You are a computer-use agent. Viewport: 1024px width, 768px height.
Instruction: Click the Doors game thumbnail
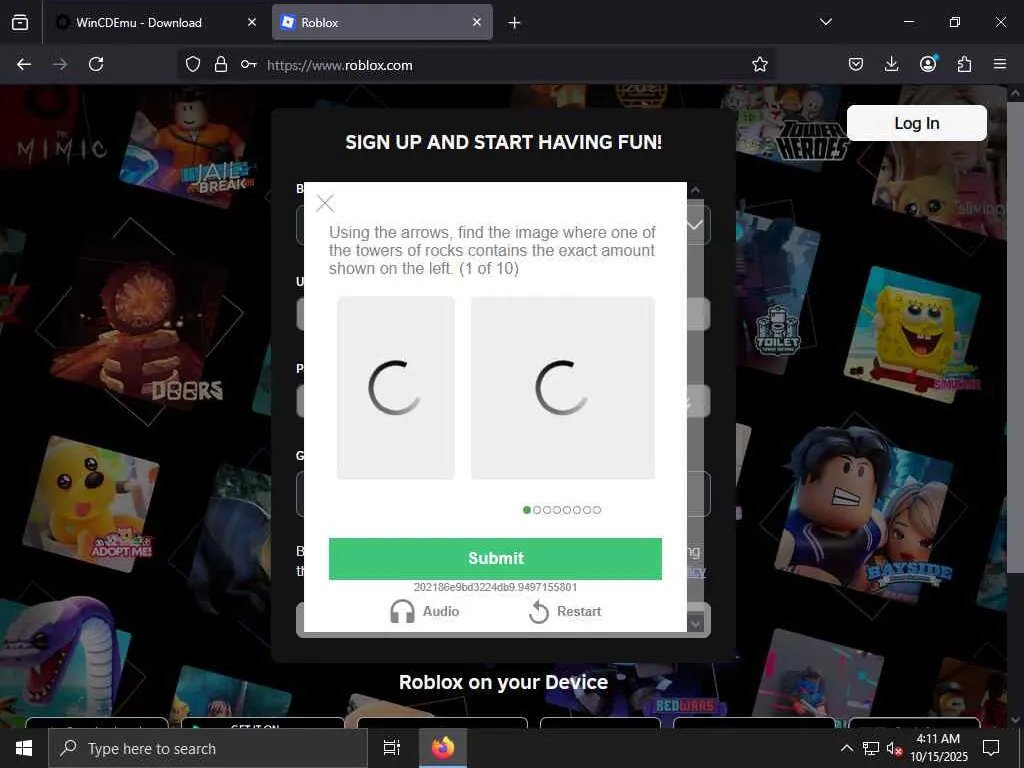point(139,325)
